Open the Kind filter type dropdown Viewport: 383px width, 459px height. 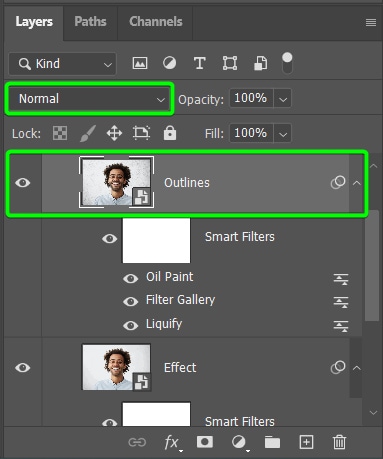(x=63, y=63)
